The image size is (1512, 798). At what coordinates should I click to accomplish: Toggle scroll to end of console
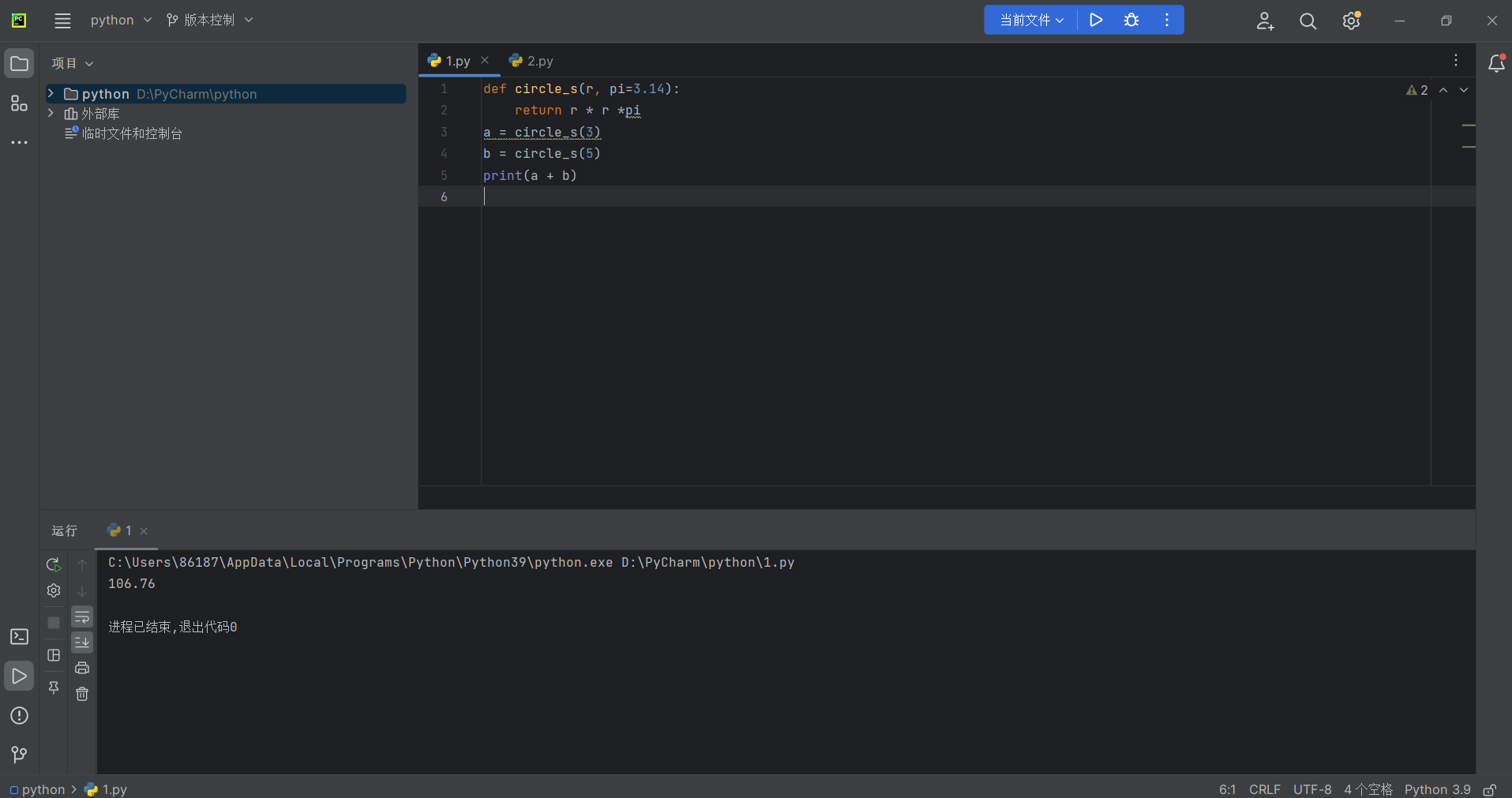82,643
